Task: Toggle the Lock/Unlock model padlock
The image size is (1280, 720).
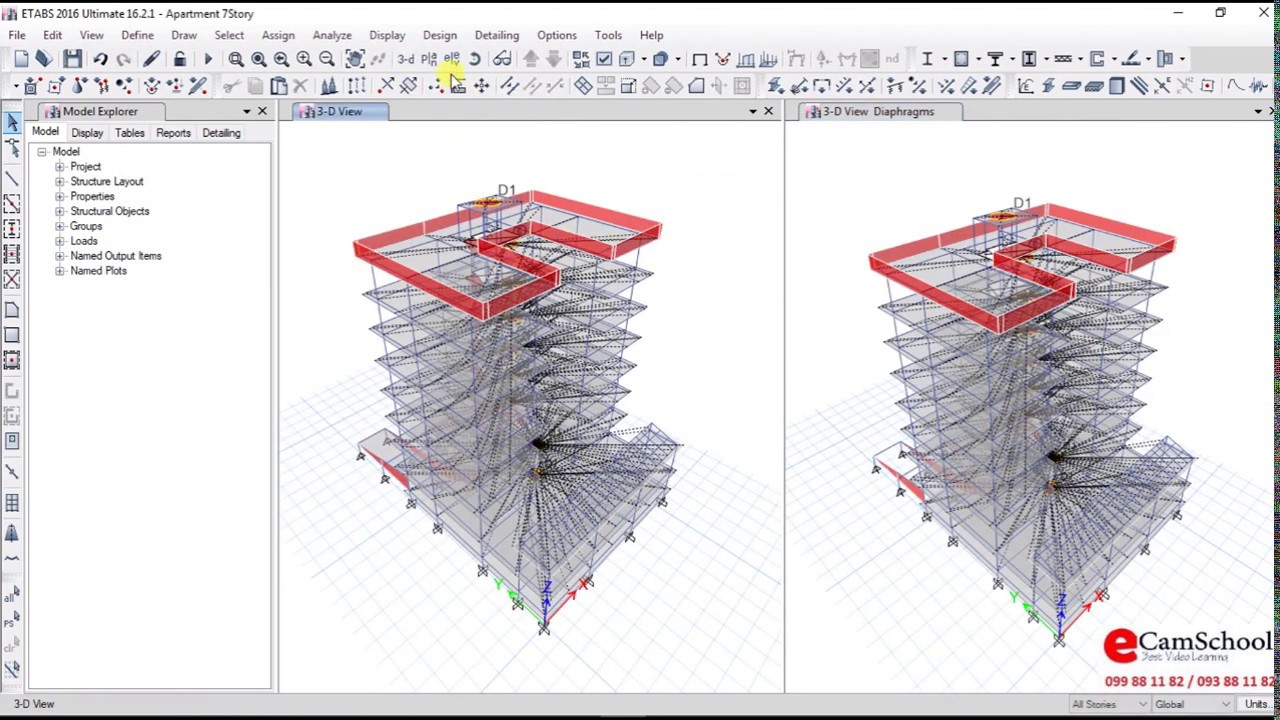Action: coord(179,59)
